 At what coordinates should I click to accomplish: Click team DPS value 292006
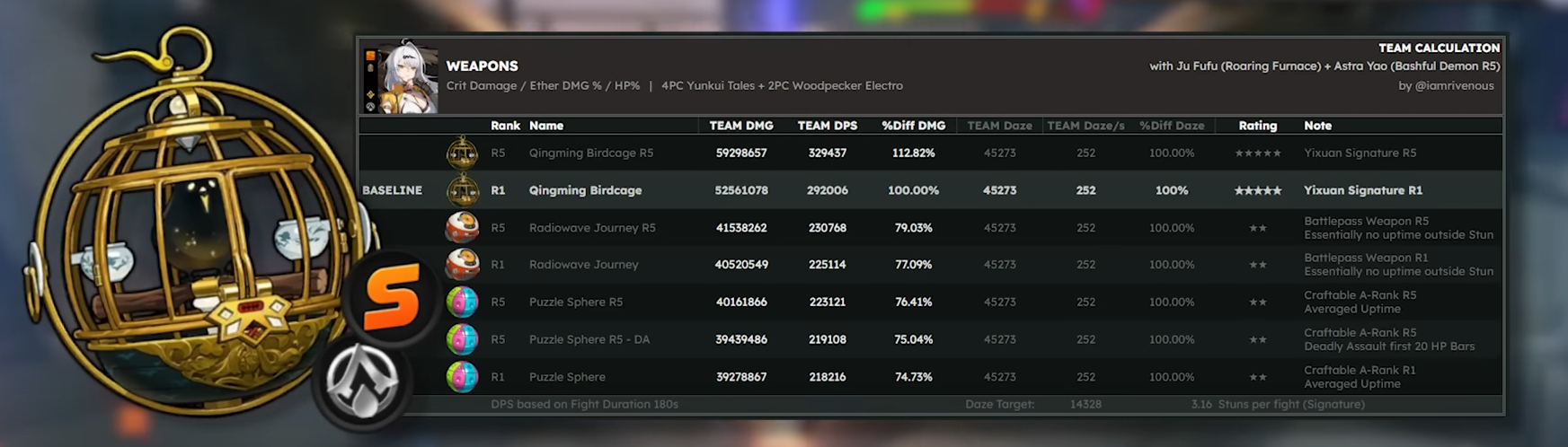(x=828, y=190)
